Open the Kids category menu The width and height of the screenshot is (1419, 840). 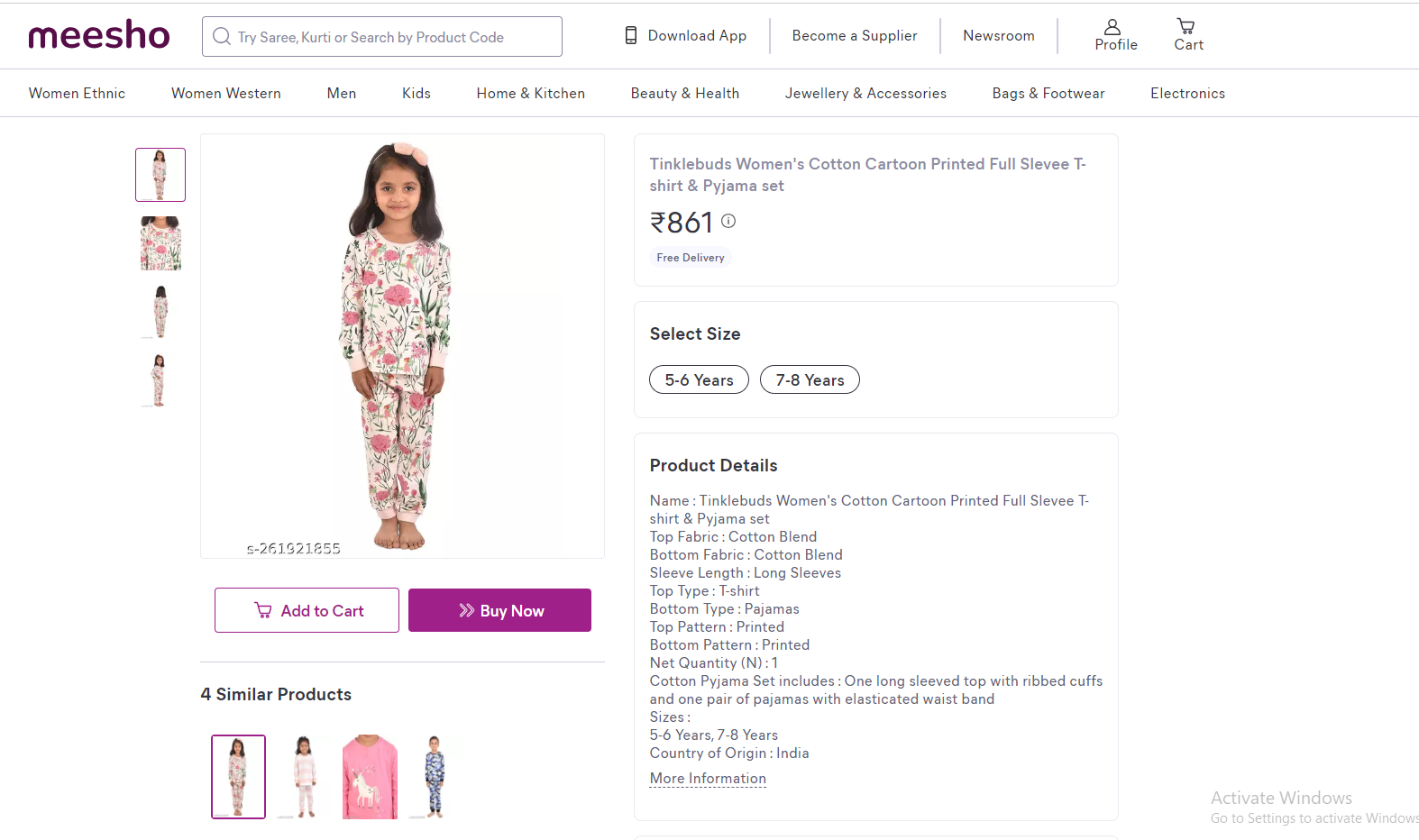tap(416, 94)
